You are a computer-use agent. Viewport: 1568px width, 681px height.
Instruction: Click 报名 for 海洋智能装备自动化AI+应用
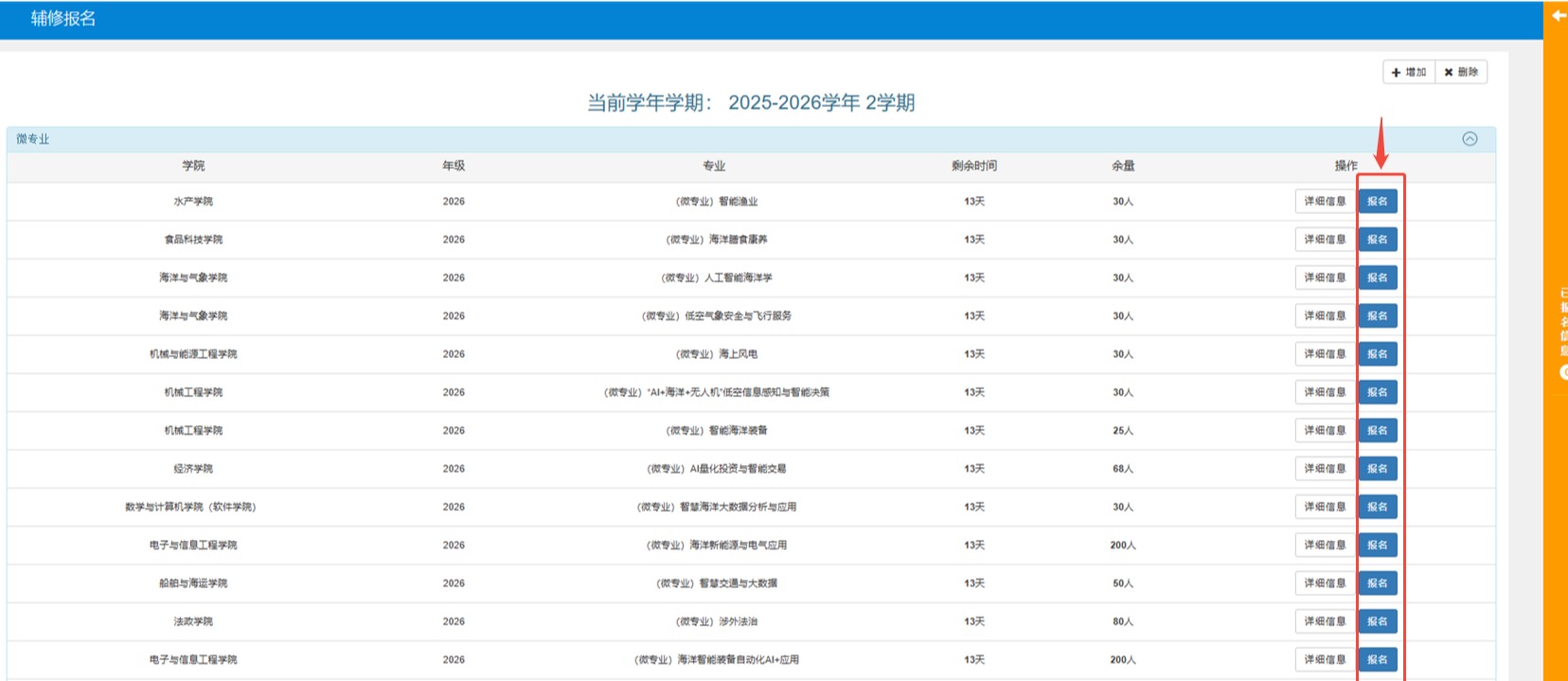[1378, 660]
